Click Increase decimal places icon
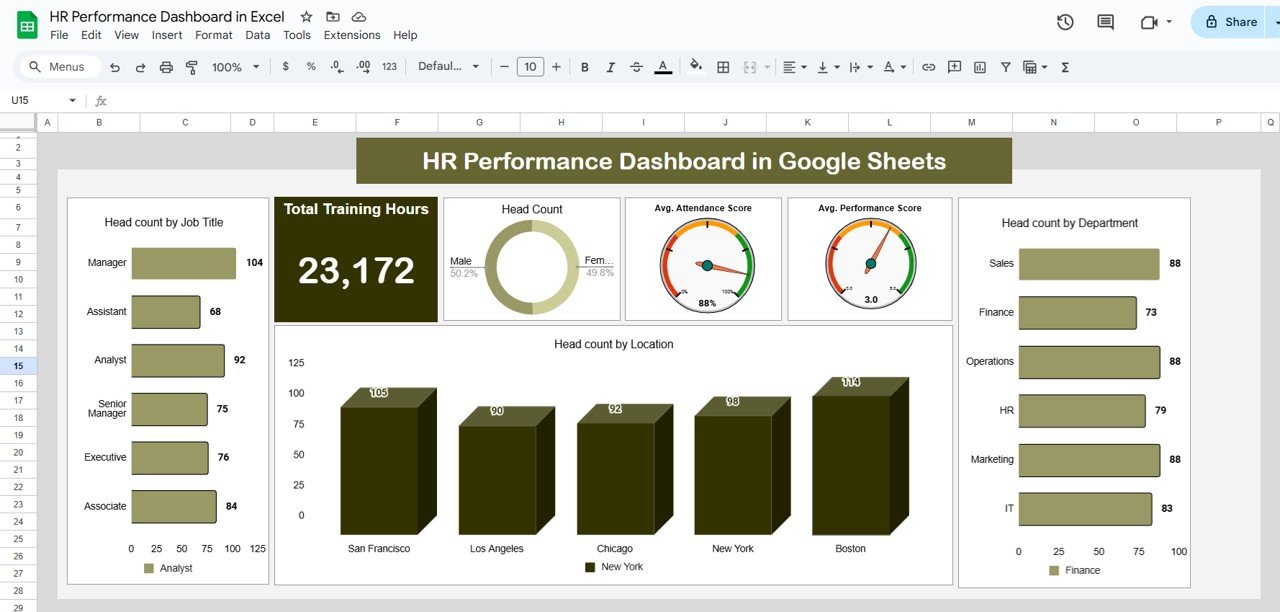 (x=363, y=67)
